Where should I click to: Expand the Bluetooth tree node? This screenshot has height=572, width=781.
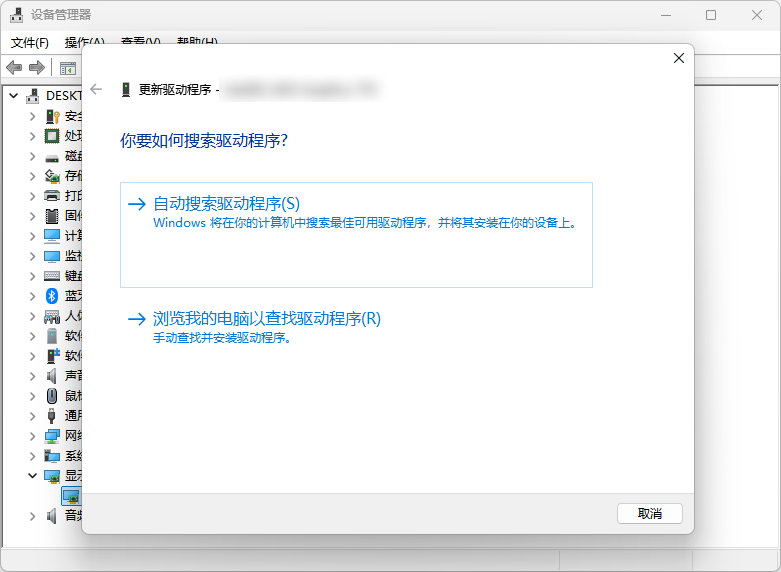[x=33, y=296]
